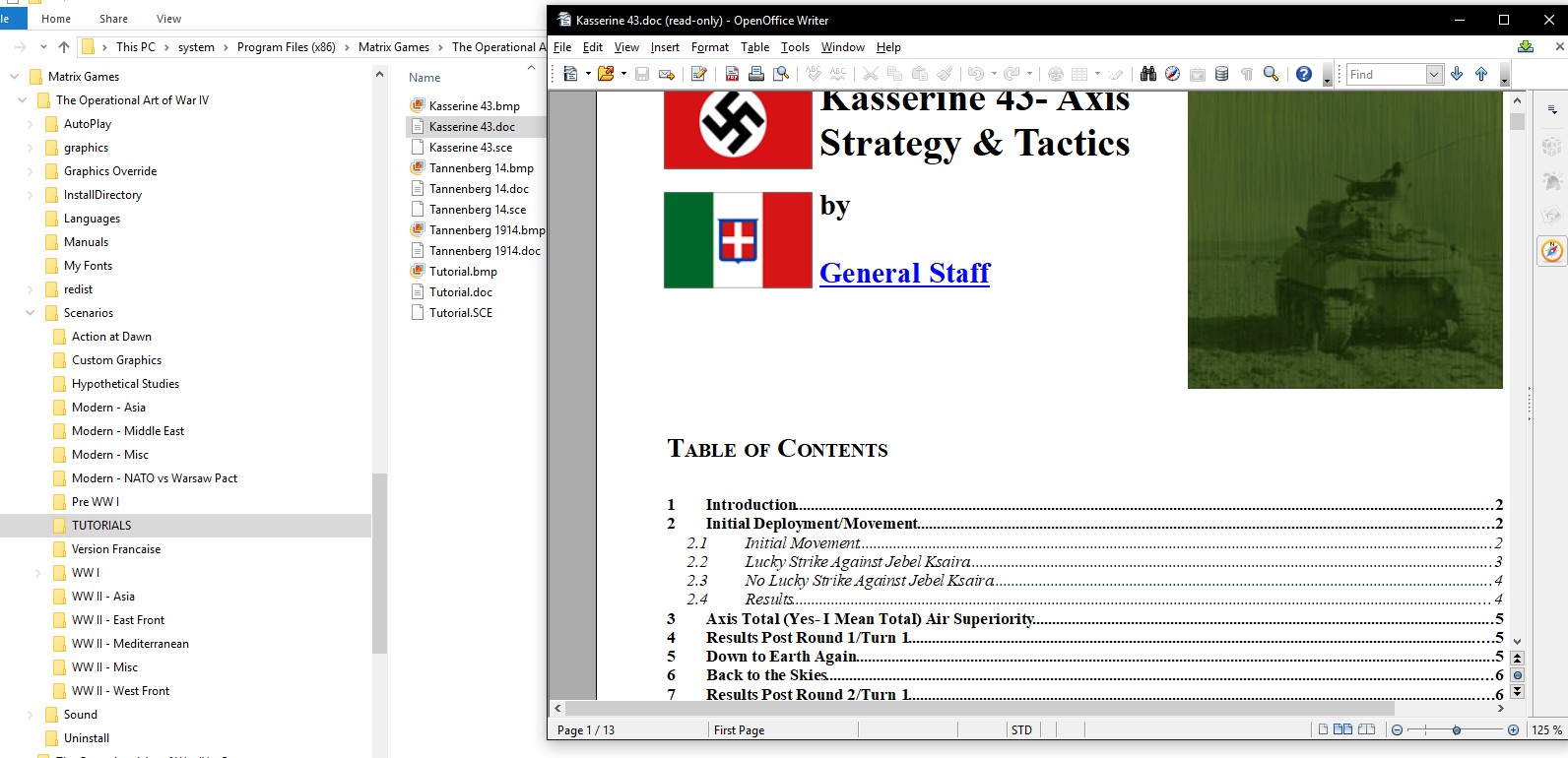Select Kasserine 43.sce file in Explorer
Screen dimensions: 1568x758
coord(471,148)
